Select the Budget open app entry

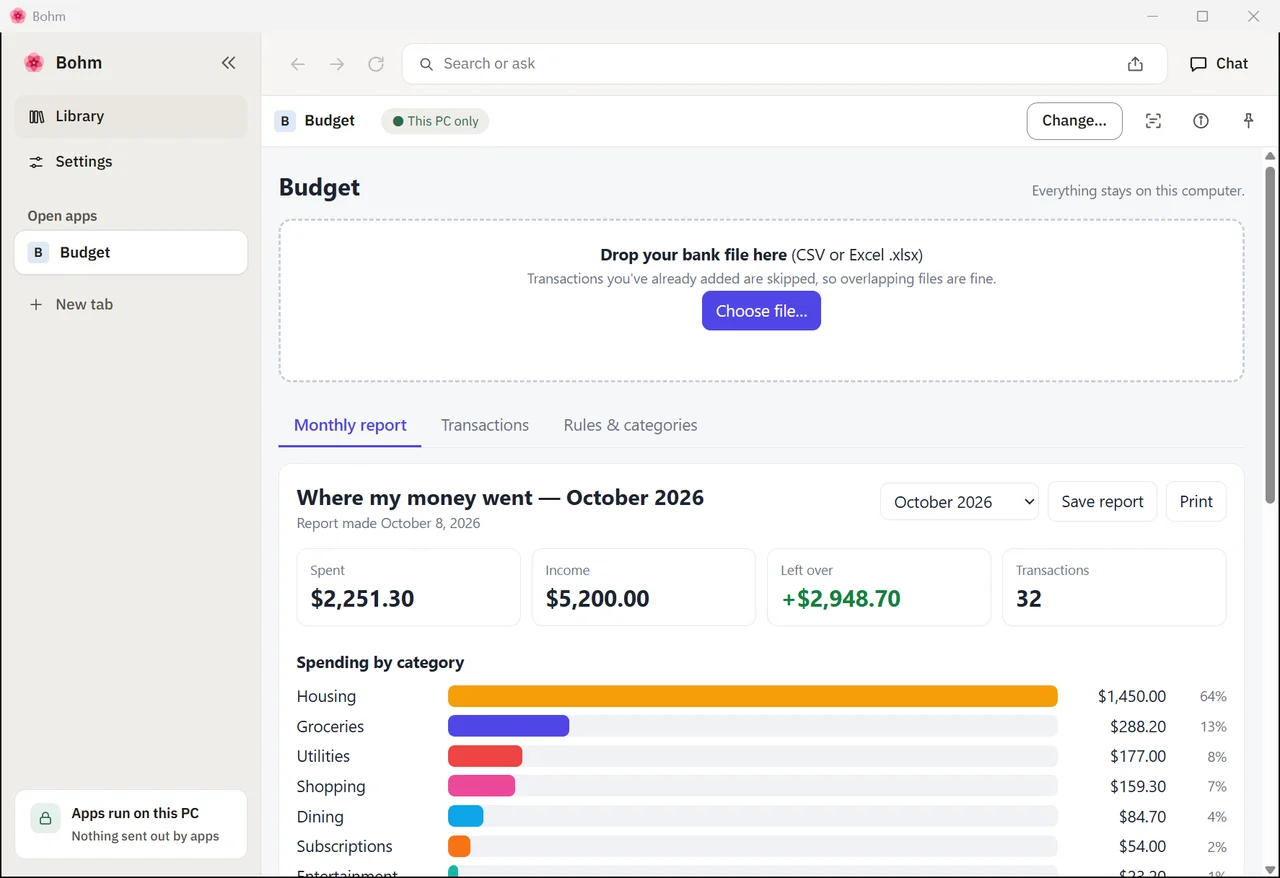pos(131,252)
